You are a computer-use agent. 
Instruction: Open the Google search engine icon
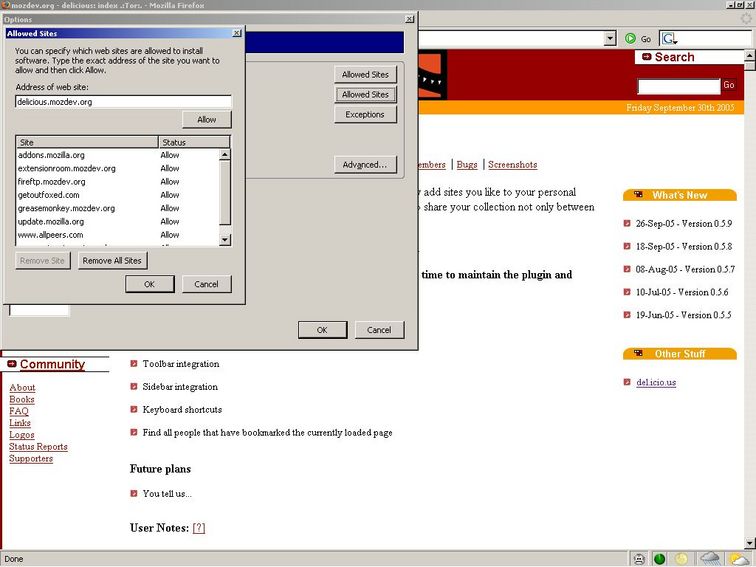click(669, 39)
